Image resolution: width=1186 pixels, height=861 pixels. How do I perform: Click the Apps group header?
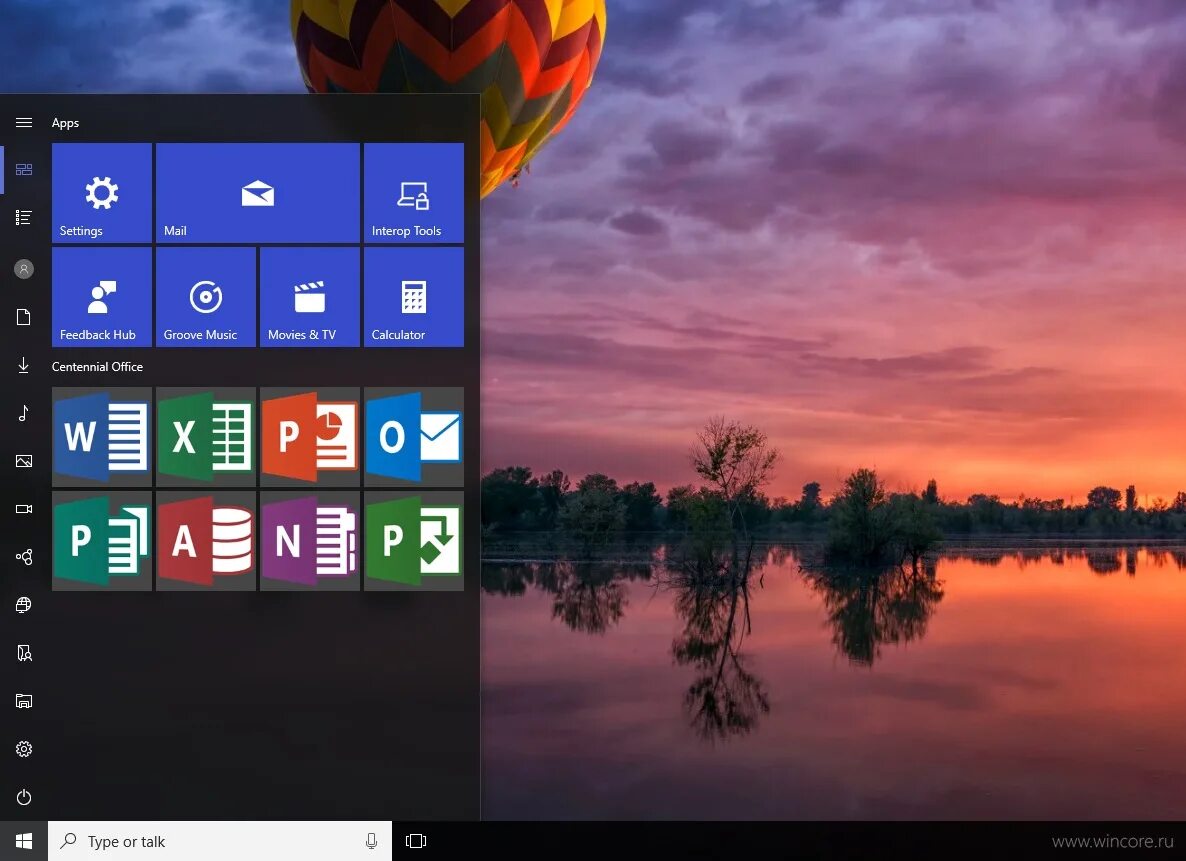[x=65, y=123]
